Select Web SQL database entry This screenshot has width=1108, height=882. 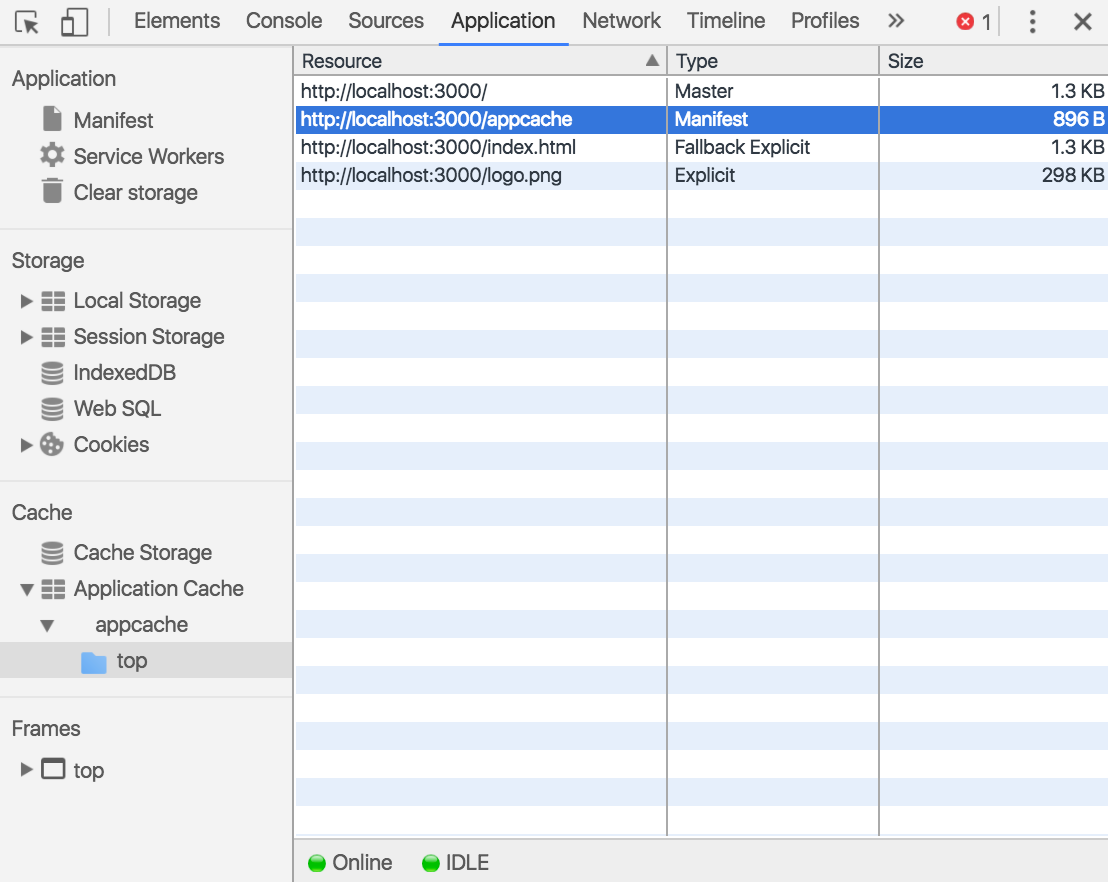(x=117, y=409)
